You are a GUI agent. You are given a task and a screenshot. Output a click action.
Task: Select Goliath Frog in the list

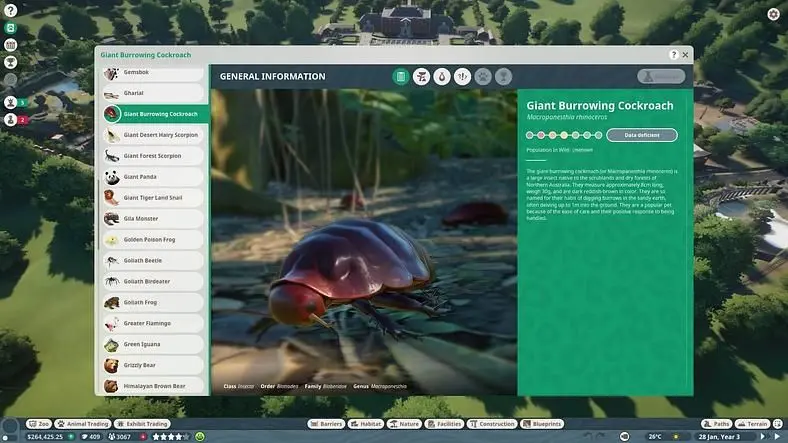pos(154,302)
